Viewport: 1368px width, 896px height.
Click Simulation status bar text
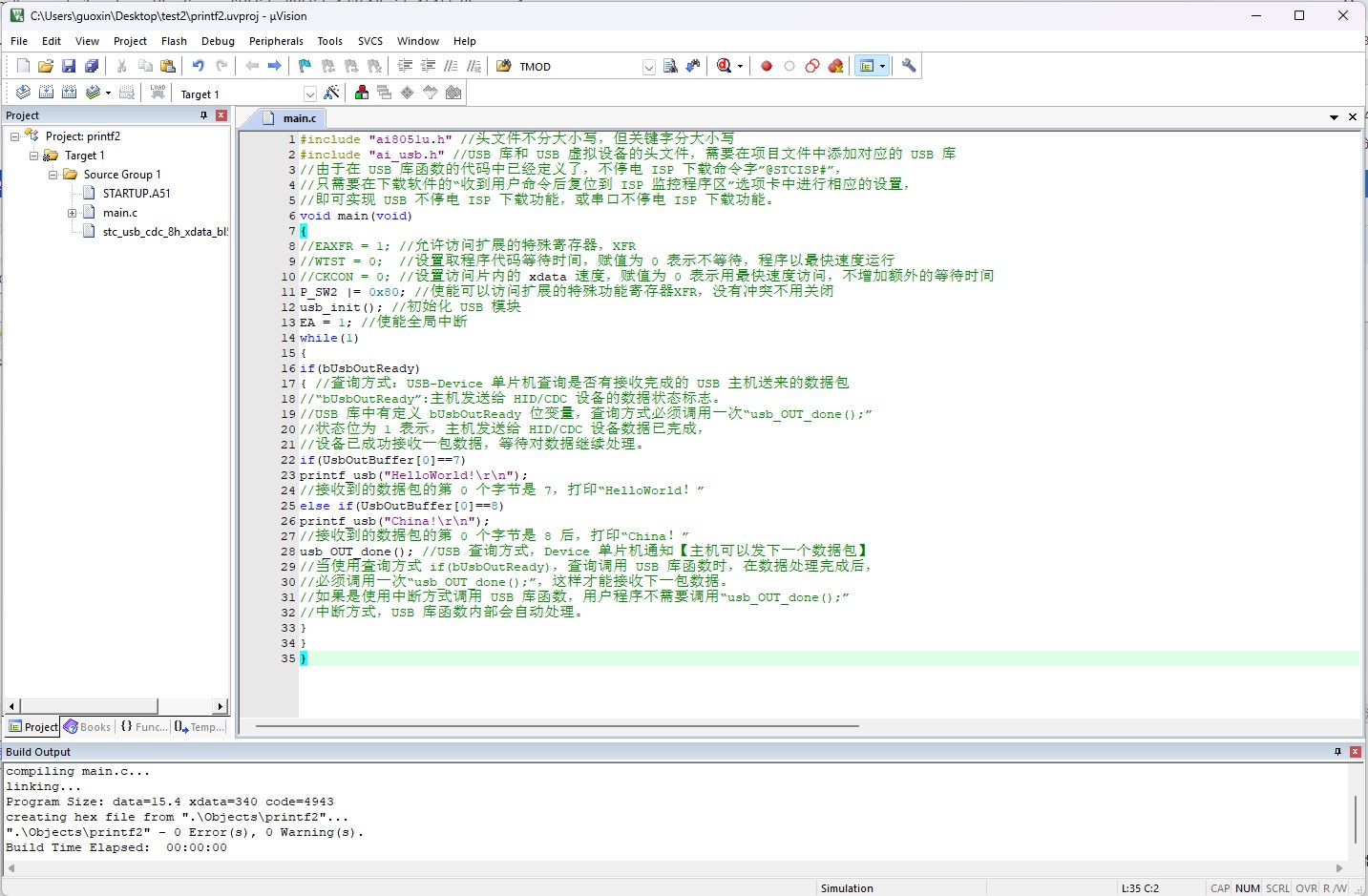pyautogui.click(x=847, y=888)
